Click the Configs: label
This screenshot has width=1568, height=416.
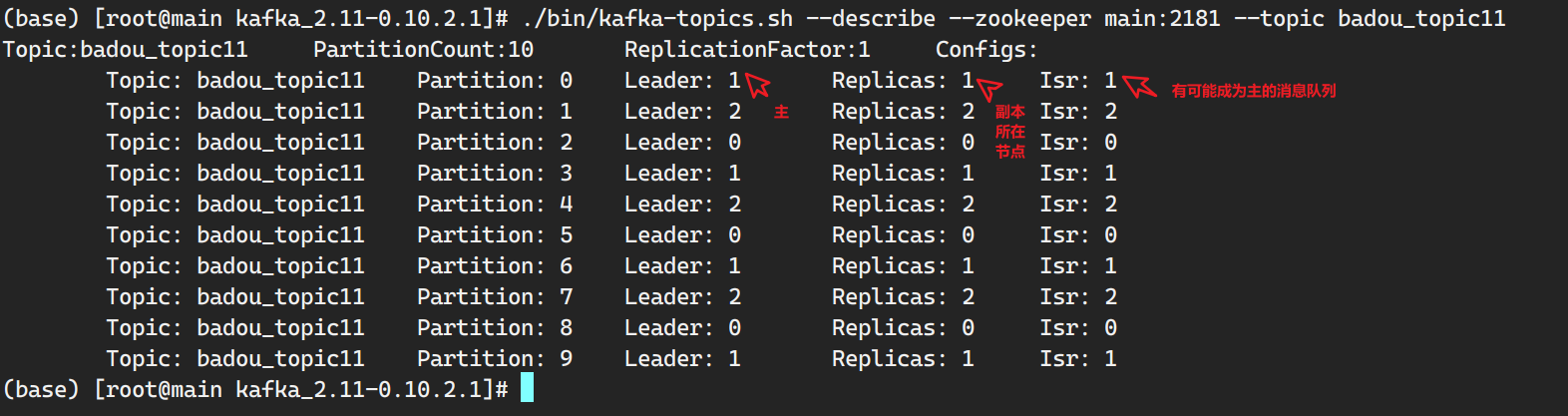click(x=986, y=50)
